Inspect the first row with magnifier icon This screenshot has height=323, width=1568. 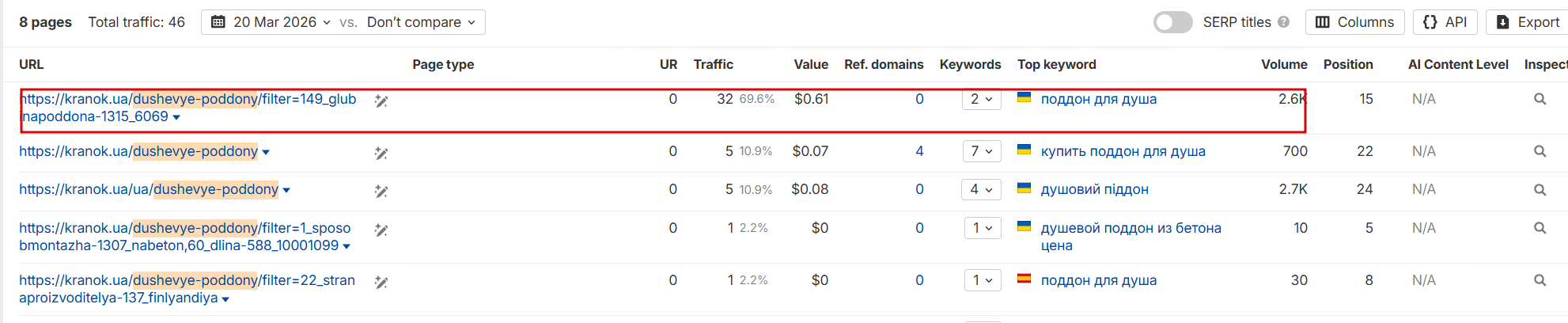click(1540, 100)
